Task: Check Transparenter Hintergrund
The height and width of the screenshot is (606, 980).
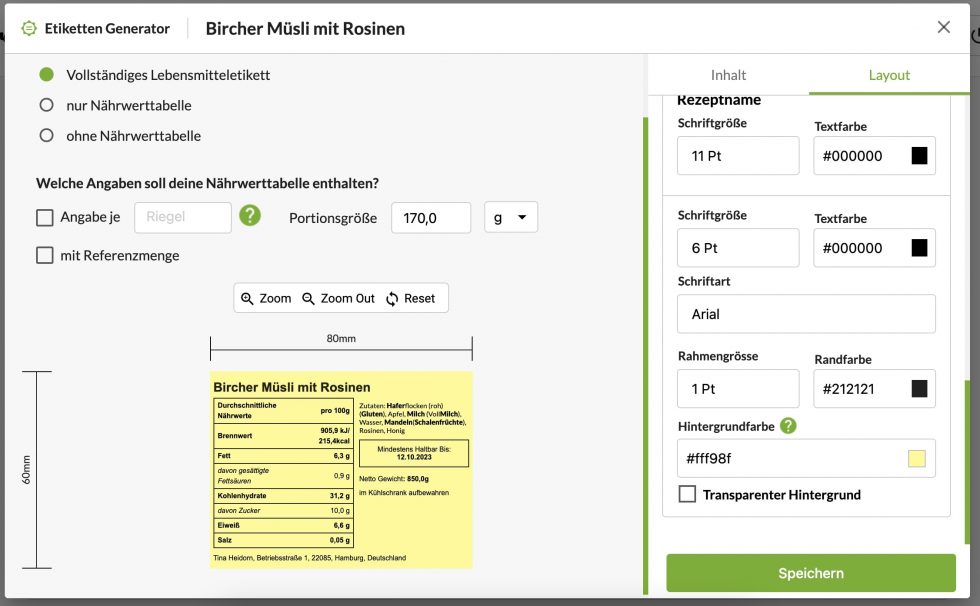Action: 686,494
